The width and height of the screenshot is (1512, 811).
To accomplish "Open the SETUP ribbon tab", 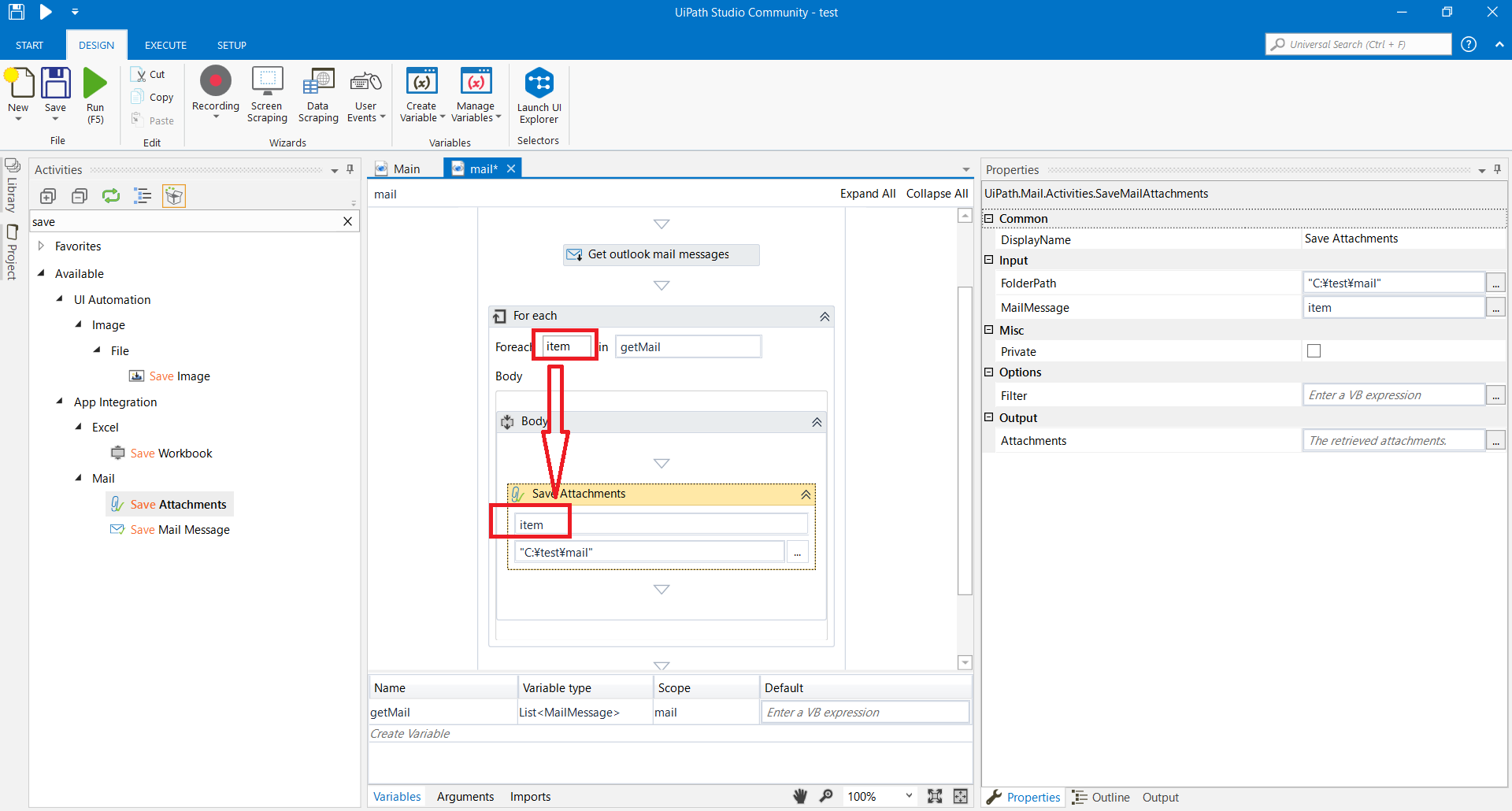I will pos(232,45).
